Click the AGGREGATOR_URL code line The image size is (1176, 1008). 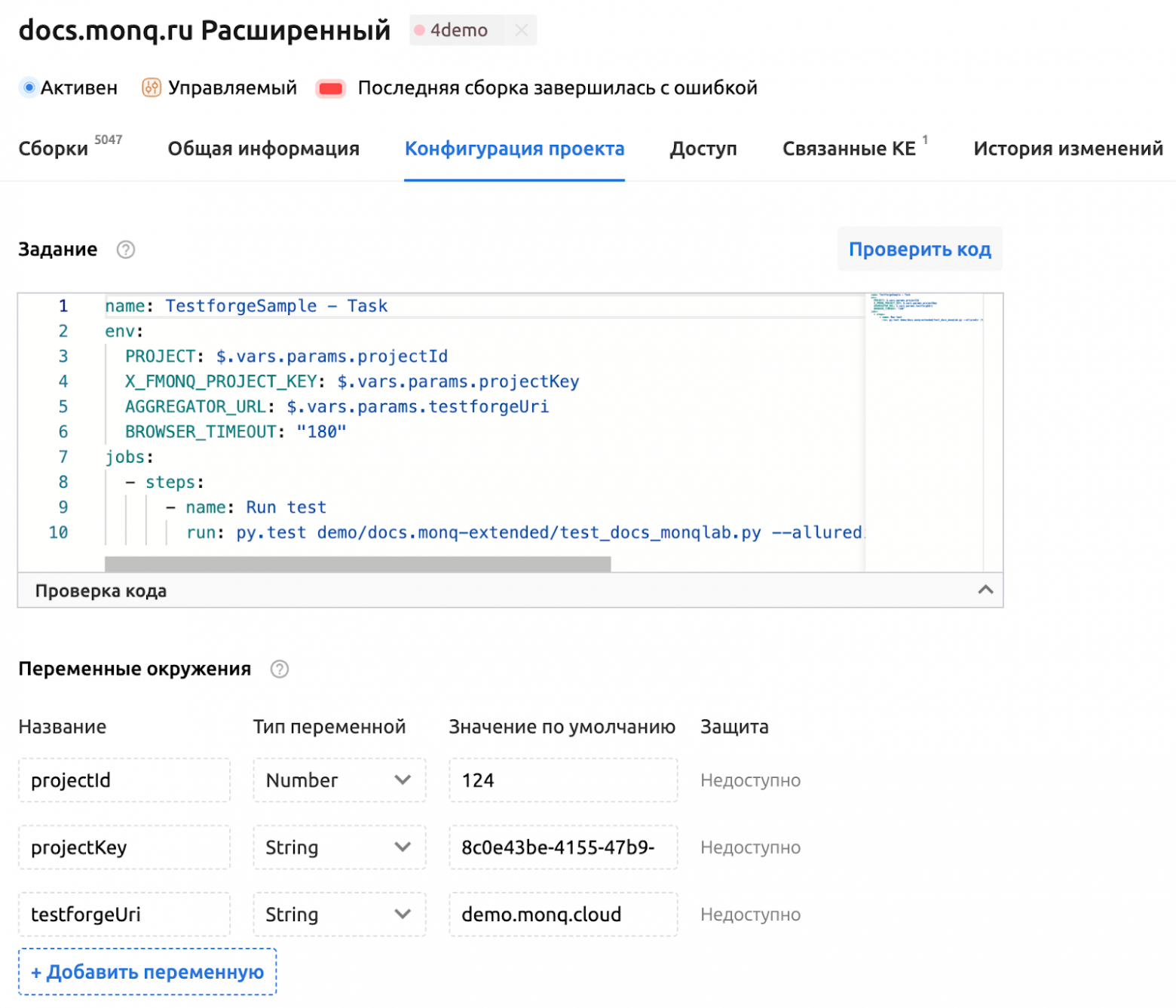tap(337, 407)
